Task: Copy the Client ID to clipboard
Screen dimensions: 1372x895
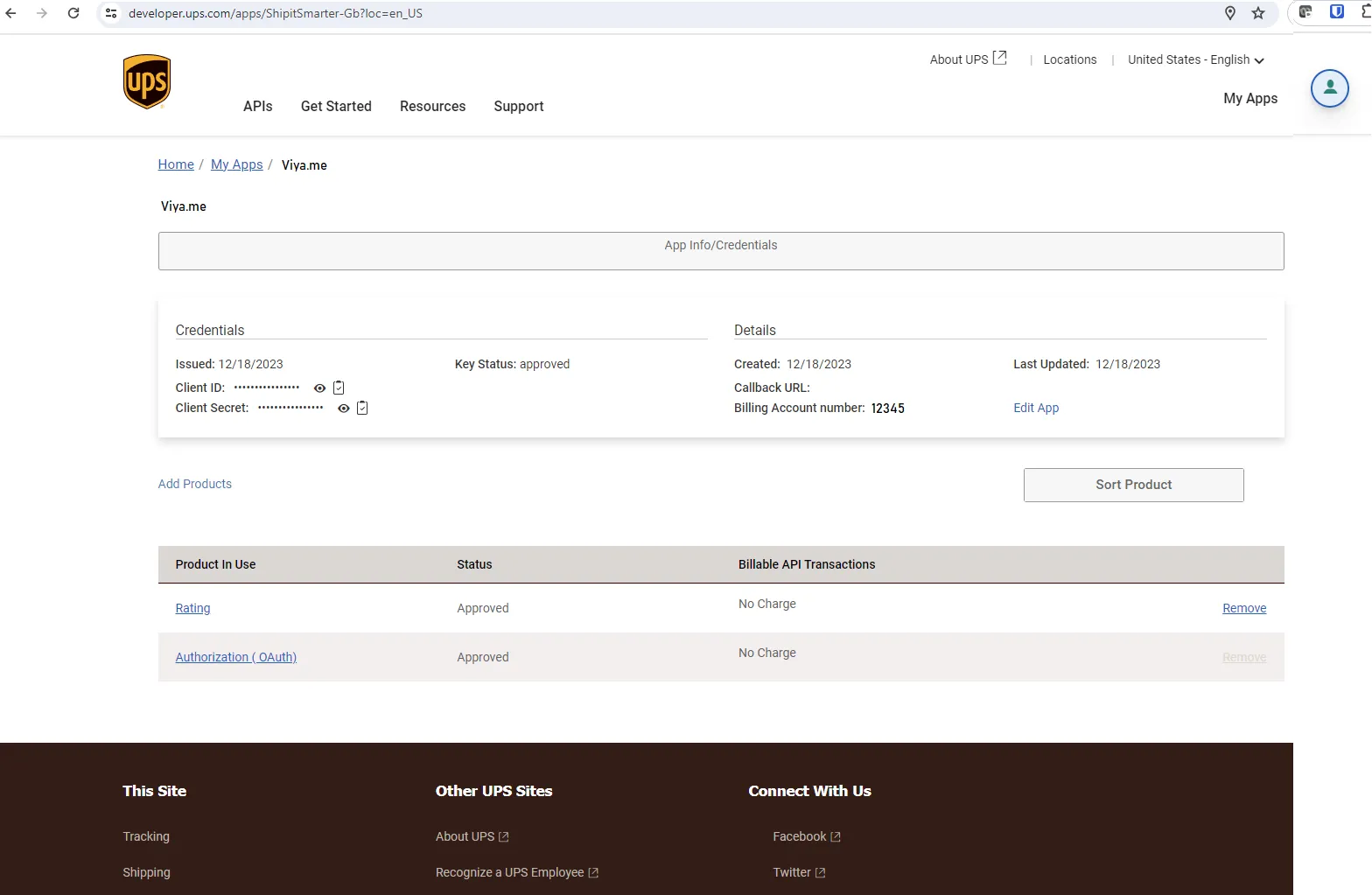Action: pos(339,388)
